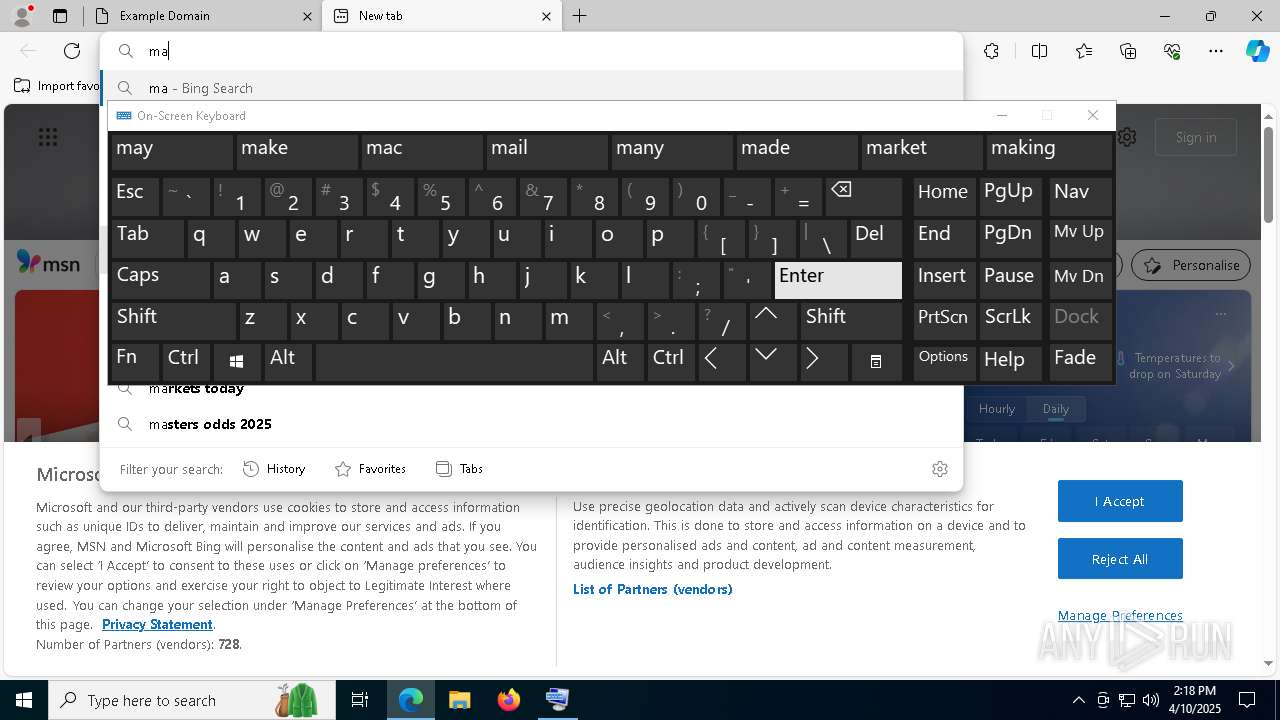
Task: Open Import favorites bookmark item
Action: coord(57,86)
